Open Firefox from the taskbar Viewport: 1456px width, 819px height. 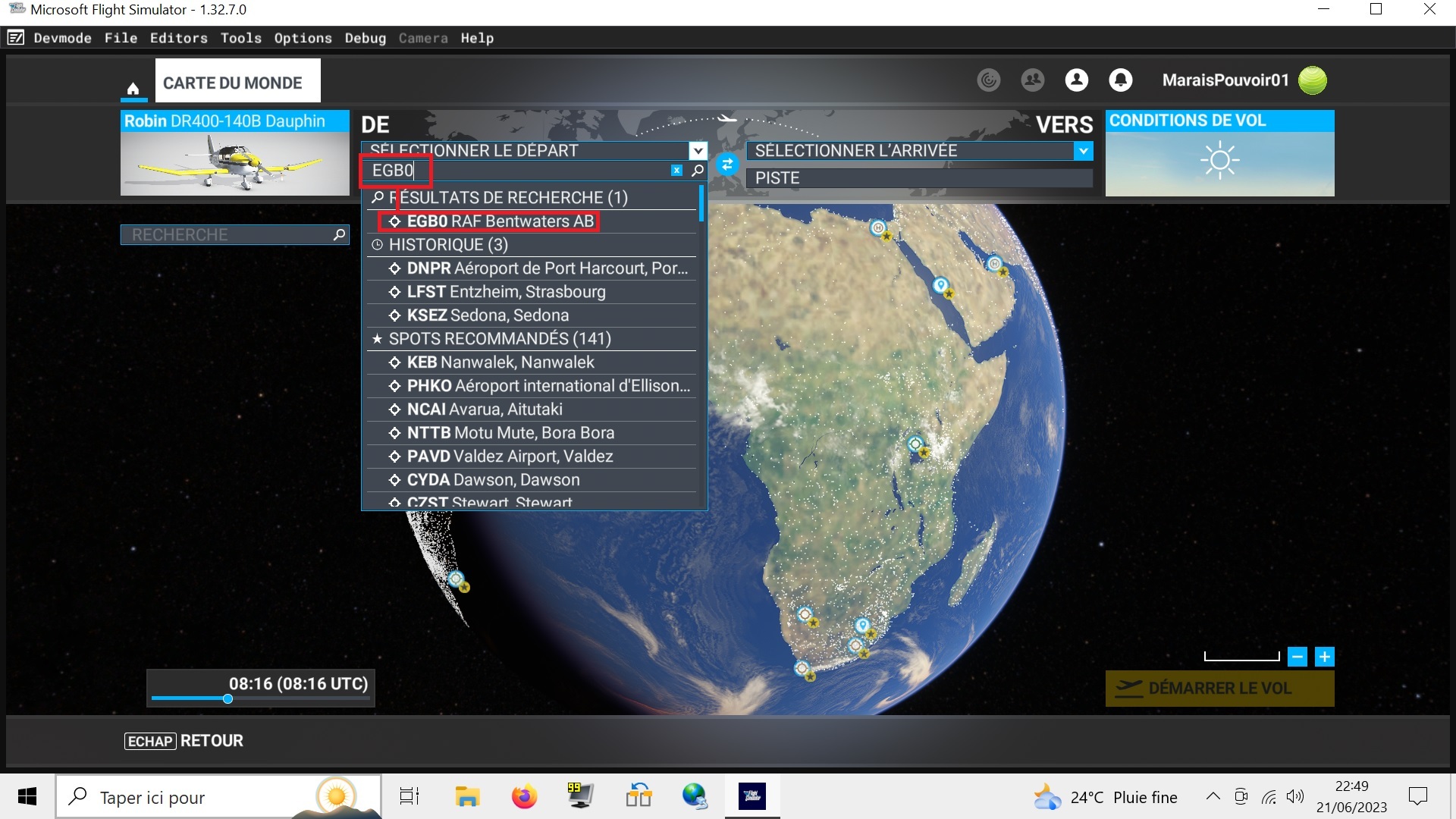523,797
